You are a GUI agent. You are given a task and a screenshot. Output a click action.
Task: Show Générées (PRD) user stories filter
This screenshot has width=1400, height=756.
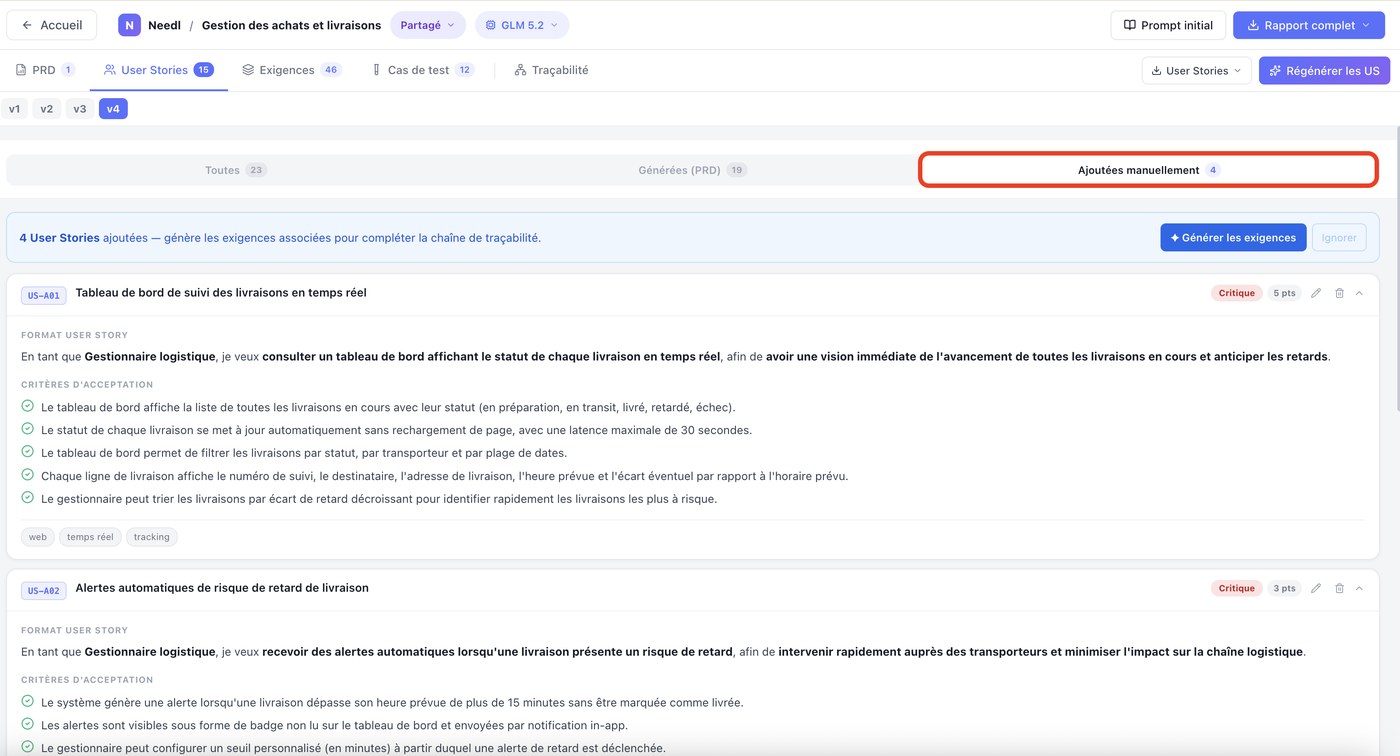click(x=692, y=170)
